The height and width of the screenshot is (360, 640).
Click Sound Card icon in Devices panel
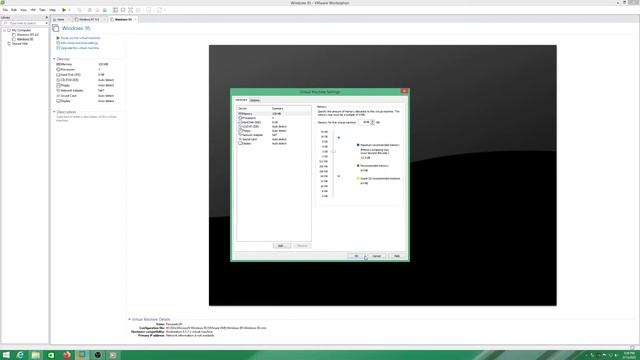pyautogui.click(x=58, y=96)
